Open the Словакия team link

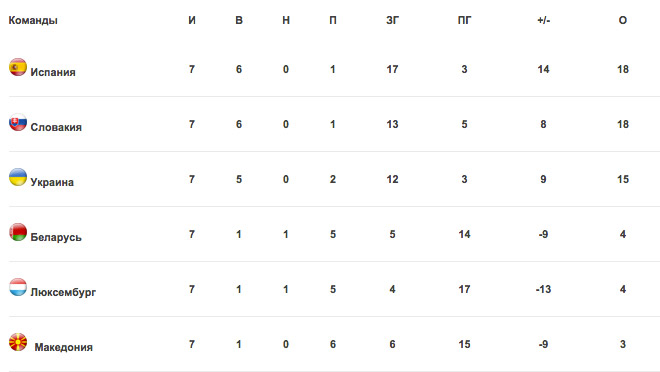56,127
